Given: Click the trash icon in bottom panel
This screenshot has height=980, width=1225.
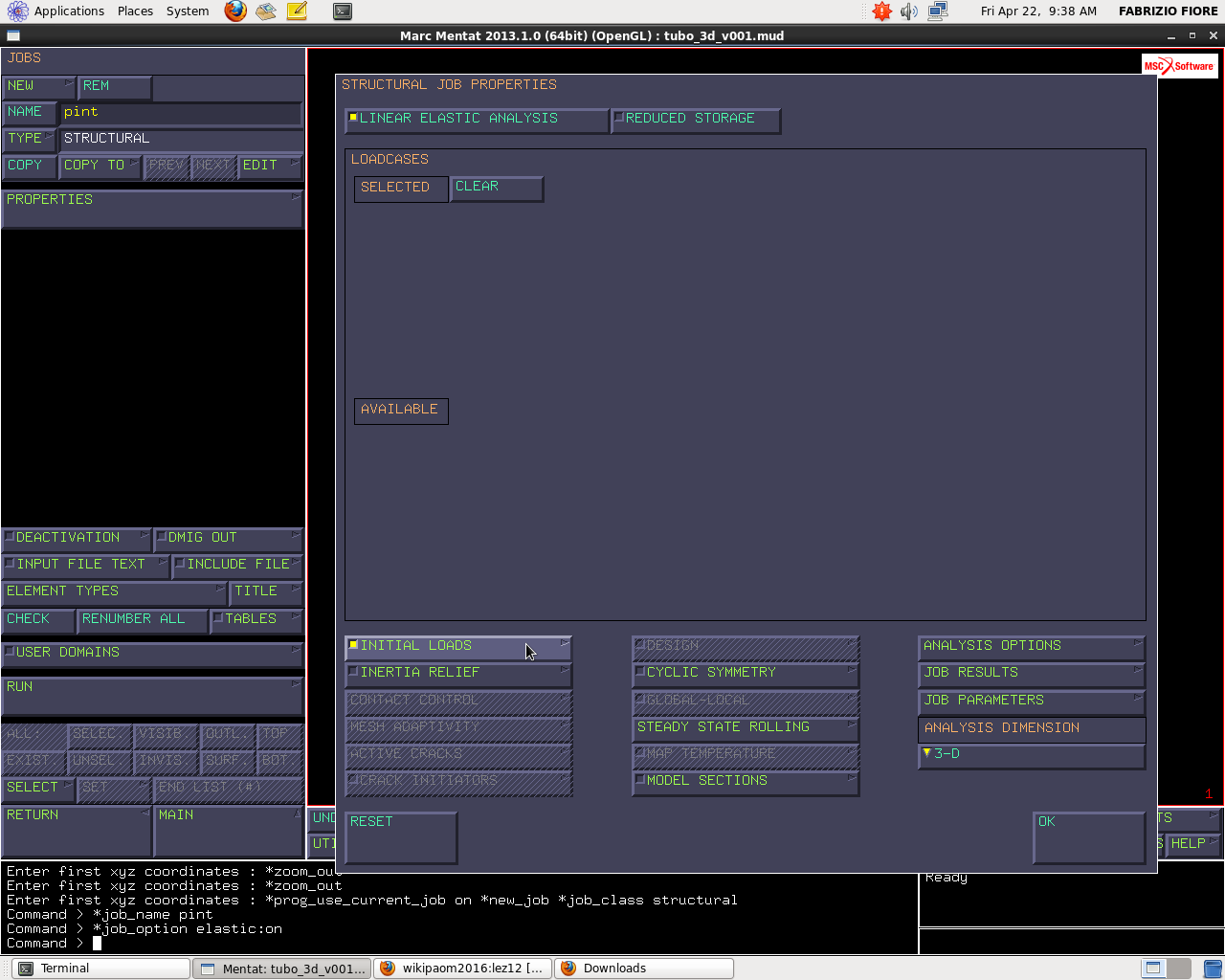Looking at the screenshot, I should 1212,969.
